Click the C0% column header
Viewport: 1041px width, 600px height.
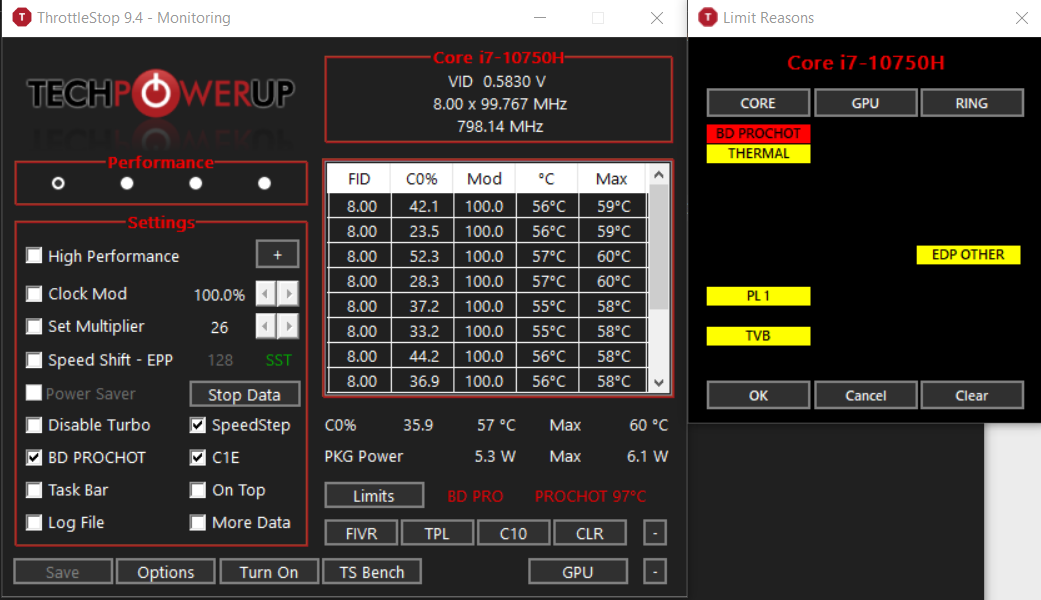pos(422,179)
